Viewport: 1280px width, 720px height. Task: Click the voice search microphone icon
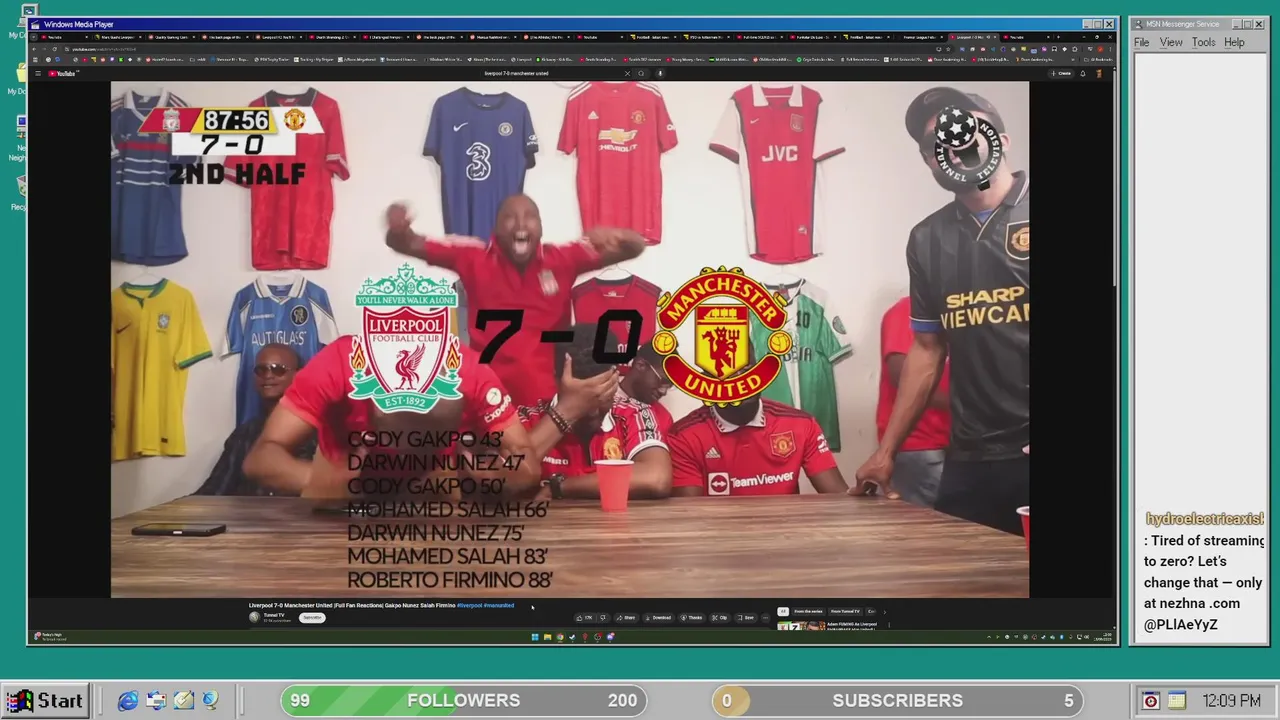tap(661, 73)
